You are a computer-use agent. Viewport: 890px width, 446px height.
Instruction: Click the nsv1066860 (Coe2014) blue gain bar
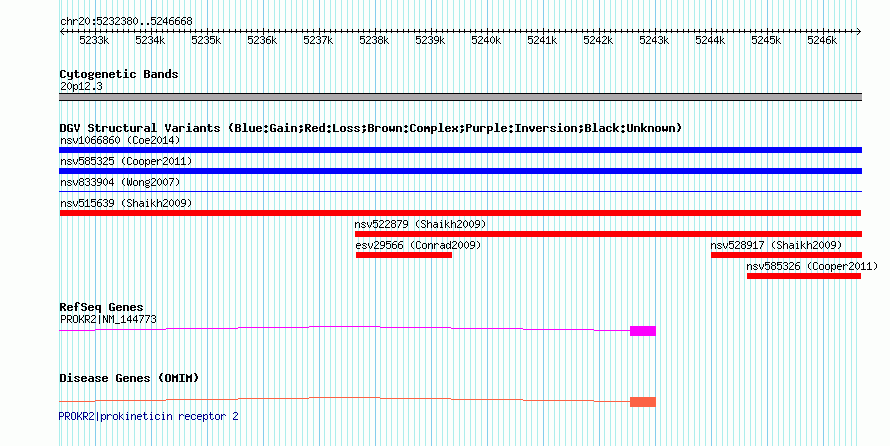tap(460, 150)
